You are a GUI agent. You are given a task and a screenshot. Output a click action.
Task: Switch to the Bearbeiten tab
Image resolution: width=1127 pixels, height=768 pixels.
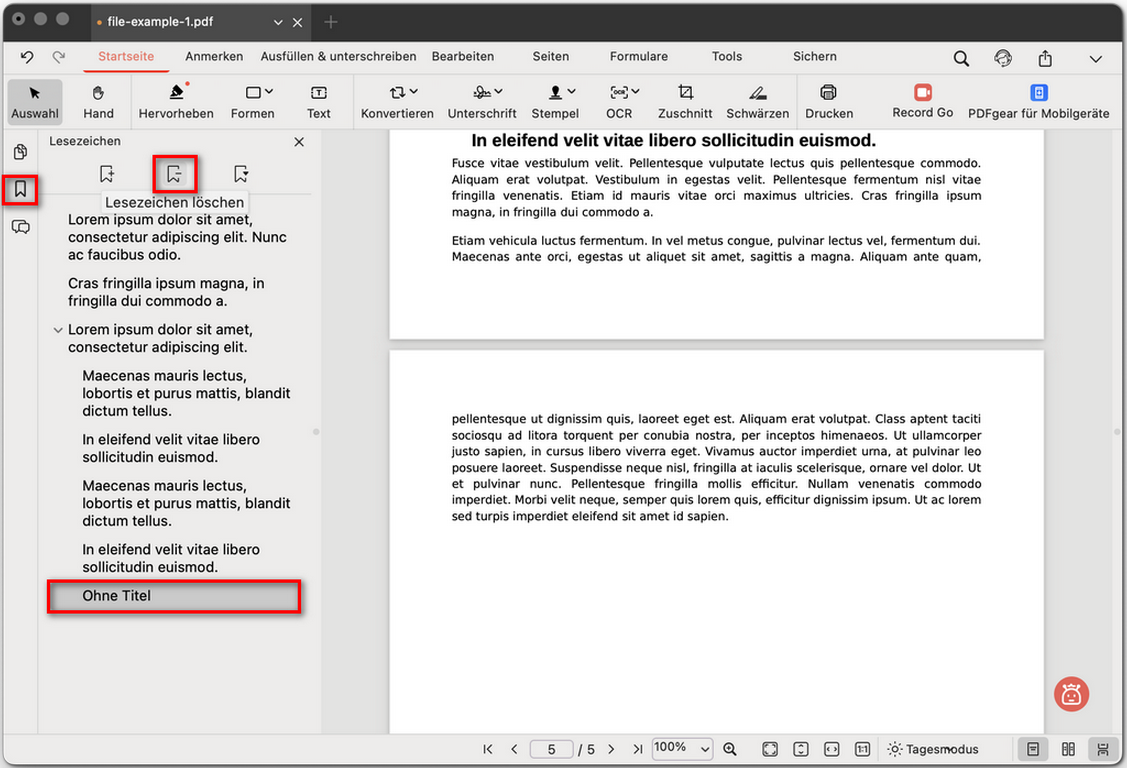tap(463, 57)
